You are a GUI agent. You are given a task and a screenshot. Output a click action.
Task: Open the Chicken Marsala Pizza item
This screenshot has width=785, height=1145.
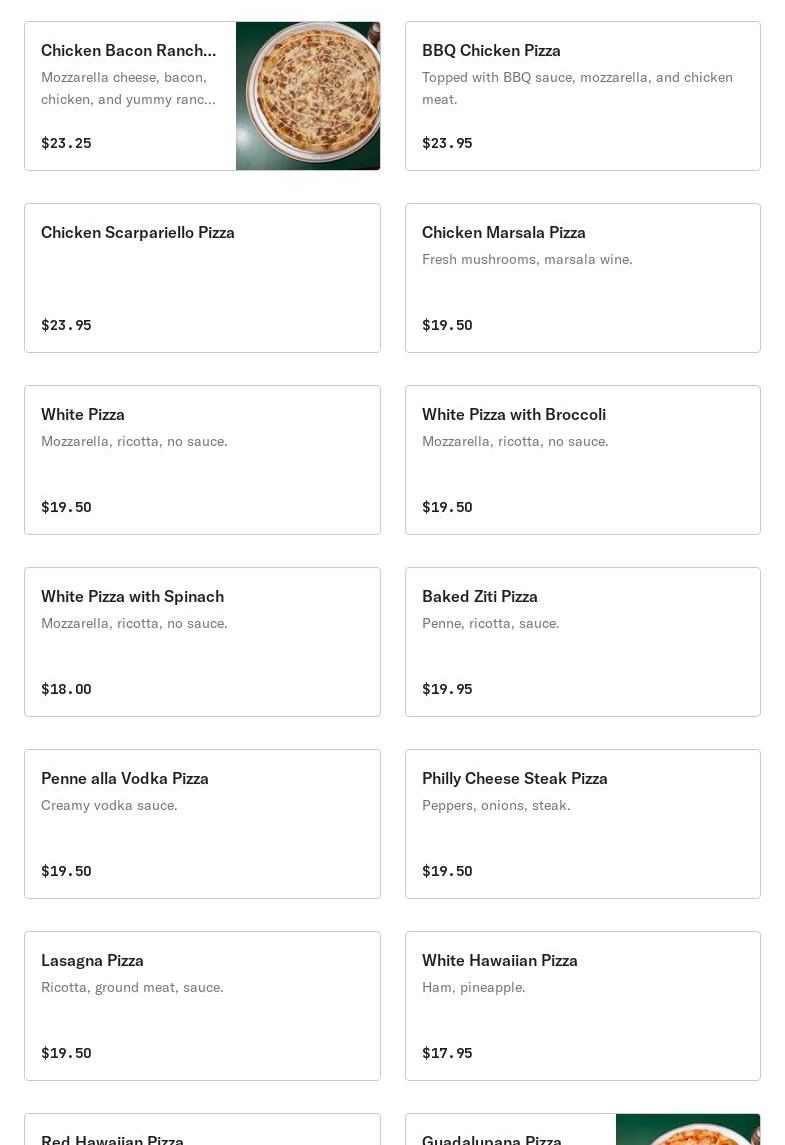[x=583, y=277]
